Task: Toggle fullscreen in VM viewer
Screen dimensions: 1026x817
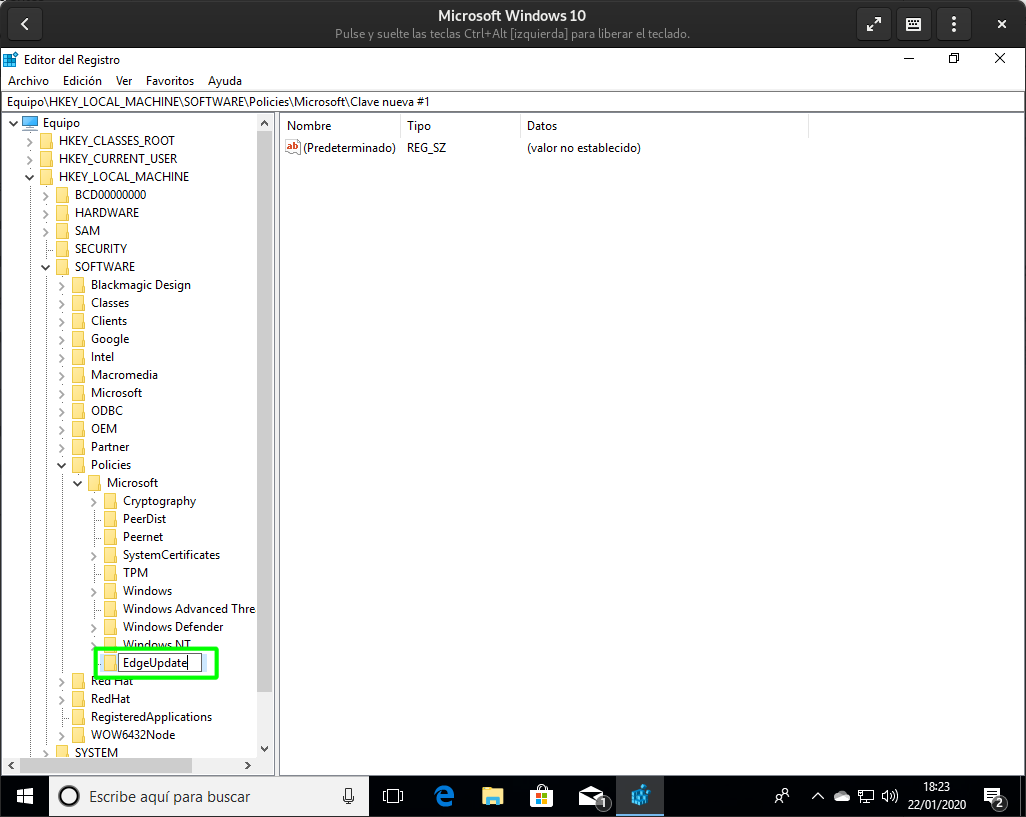Action: (874, 25)
